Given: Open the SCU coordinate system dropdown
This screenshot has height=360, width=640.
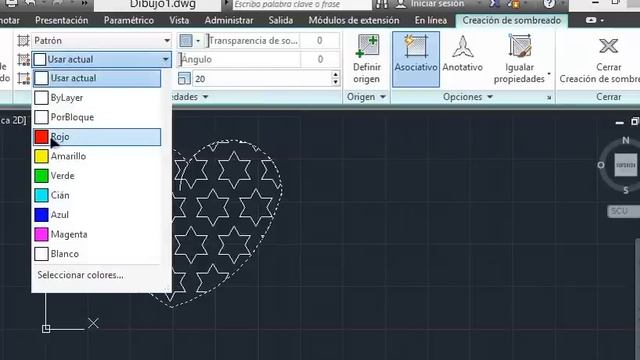Looking at the screenshot, I should click(623, 211).
